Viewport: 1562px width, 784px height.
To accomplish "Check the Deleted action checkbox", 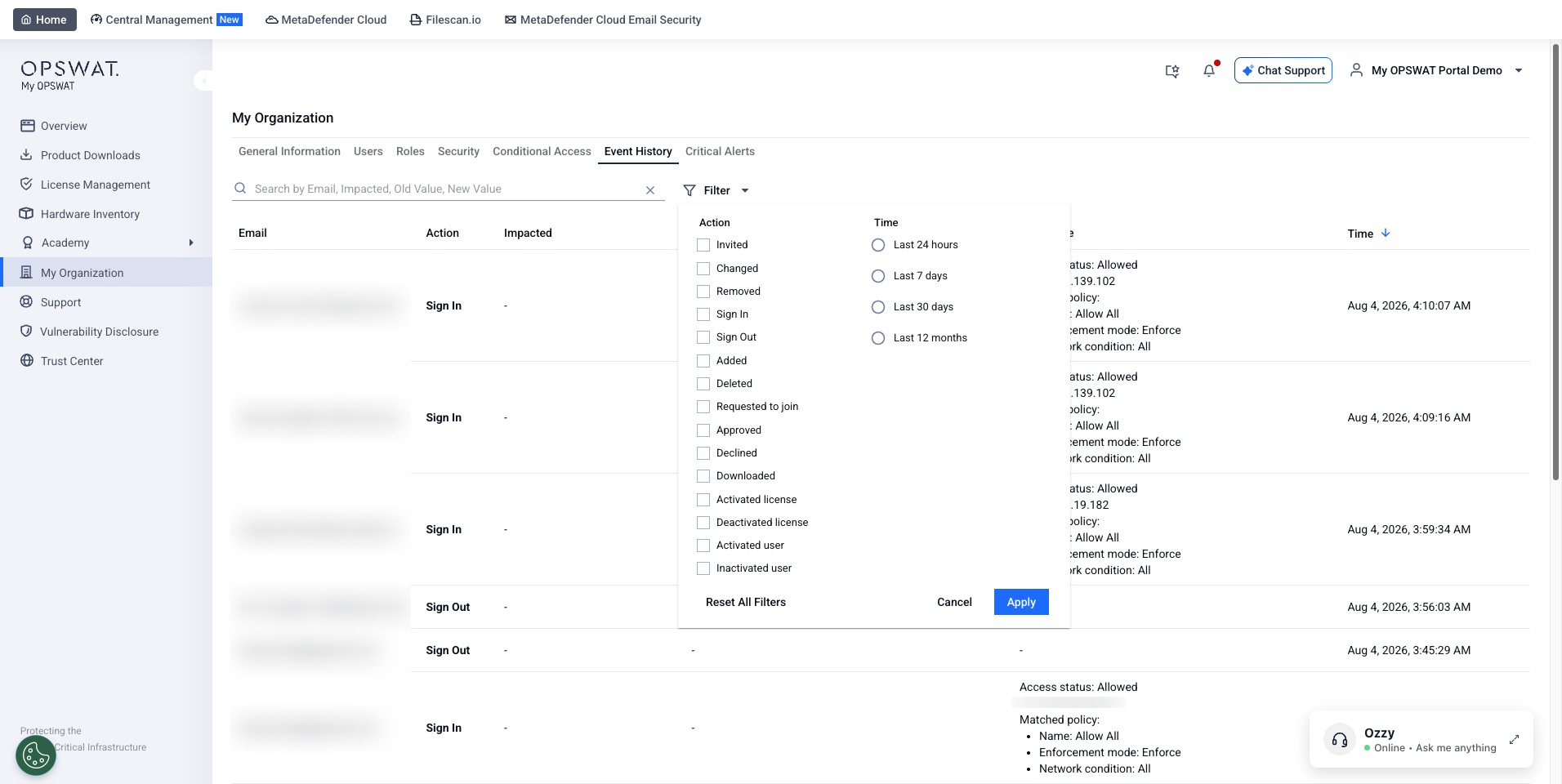I will pos(703,384).
